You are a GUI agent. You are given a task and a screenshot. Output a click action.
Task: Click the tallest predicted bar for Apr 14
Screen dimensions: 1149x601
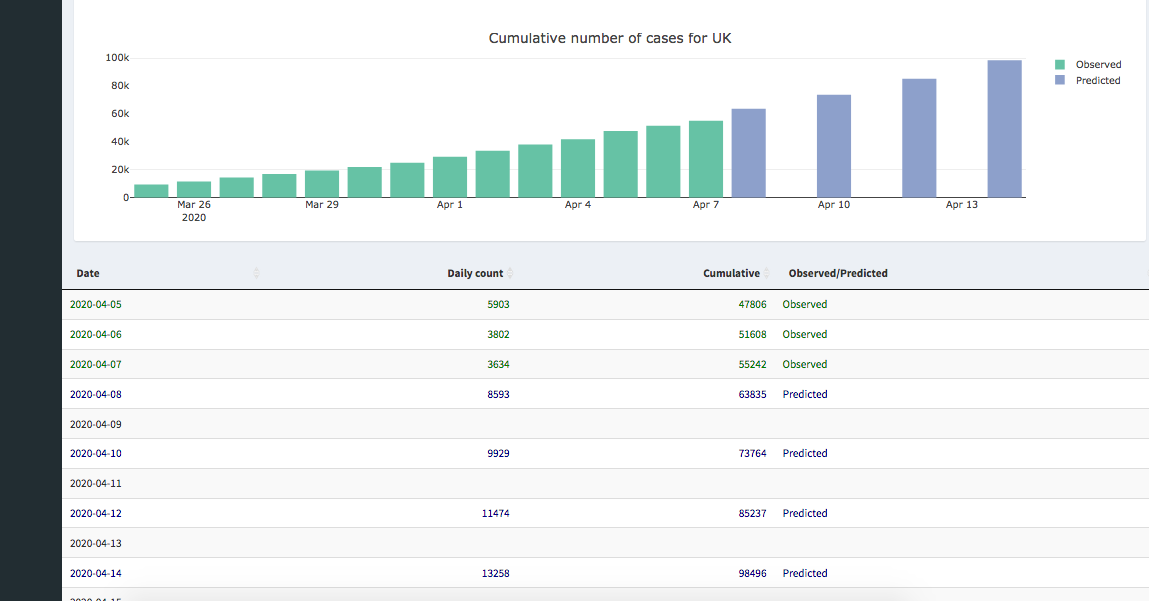1004,130
